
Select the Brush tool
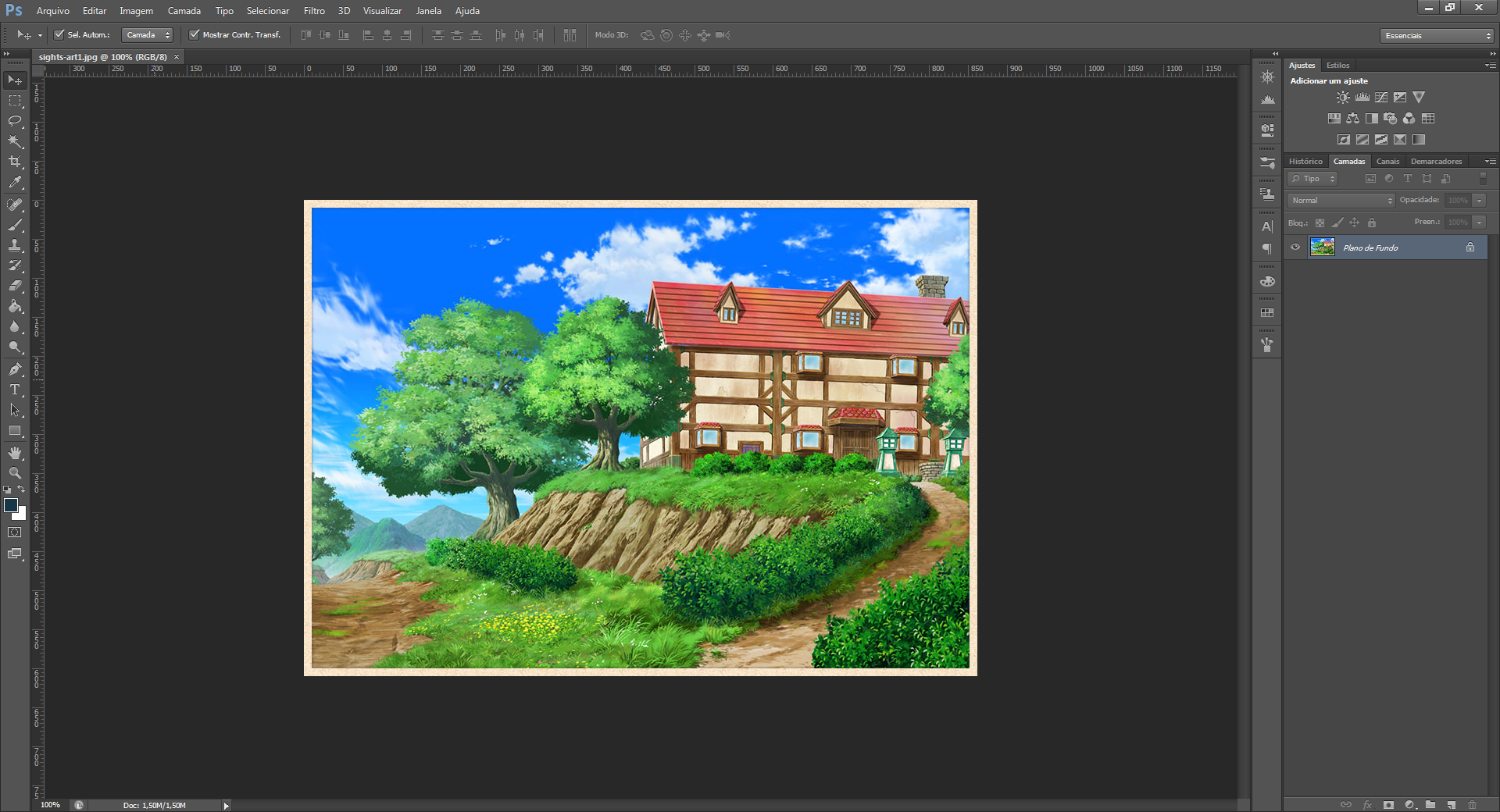tap(15, 225)
